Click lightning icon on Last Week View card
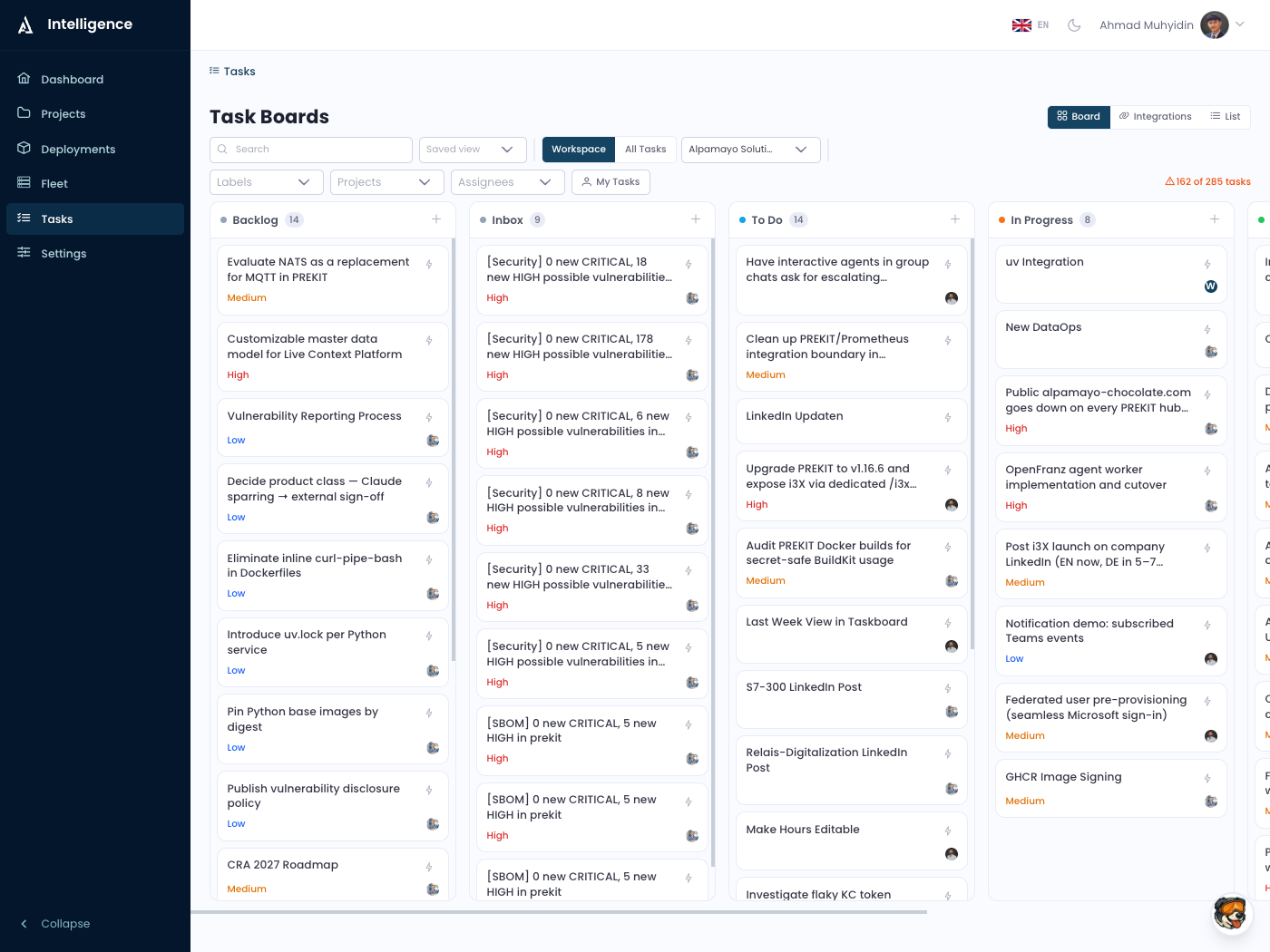The width and height of the screenshot is (1270, 952). tap(948, 624)
